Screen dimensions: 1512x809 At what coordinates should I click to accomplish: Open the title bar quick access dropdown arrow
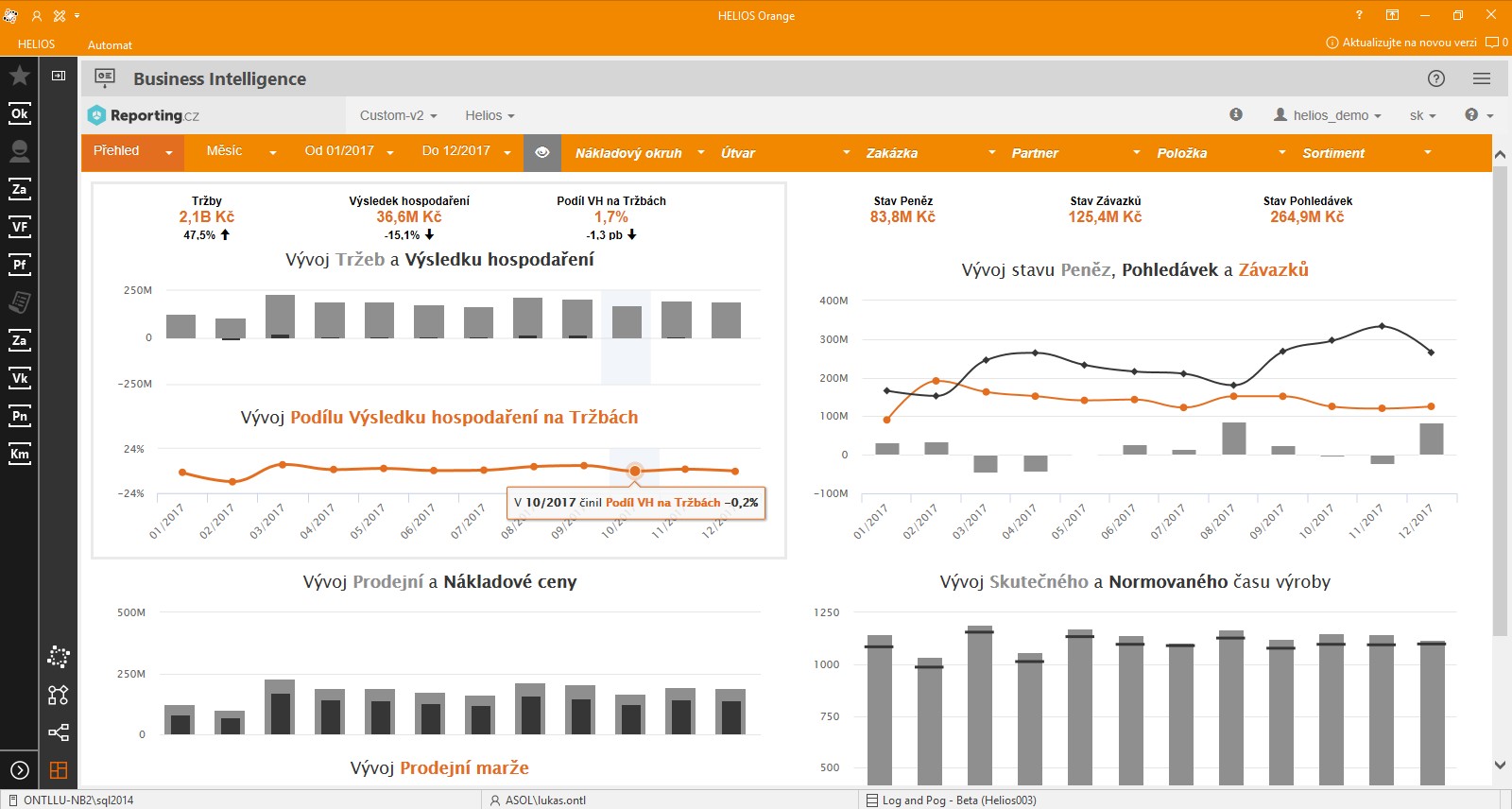77,15
